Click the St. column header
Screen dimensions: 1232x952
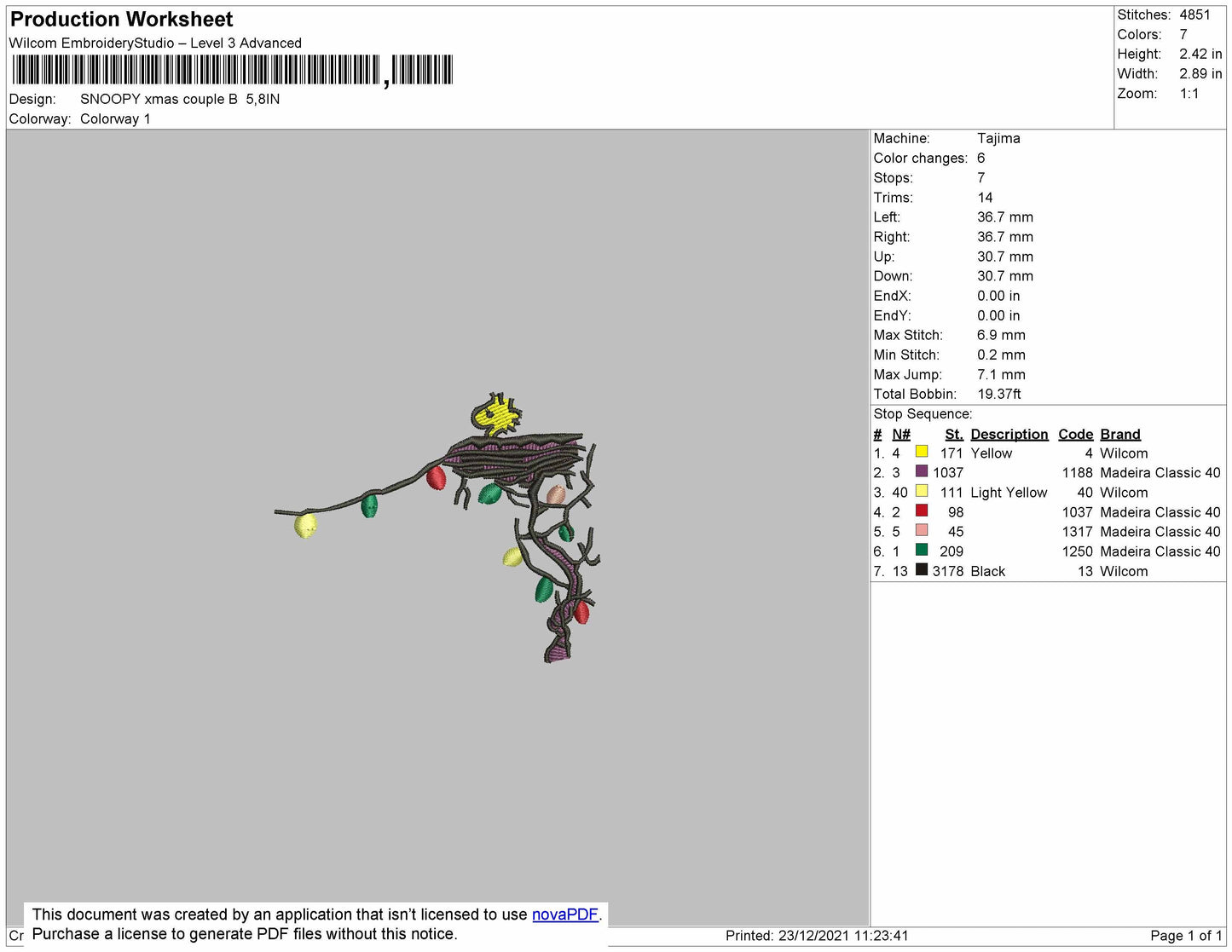[x=954, y=434]
